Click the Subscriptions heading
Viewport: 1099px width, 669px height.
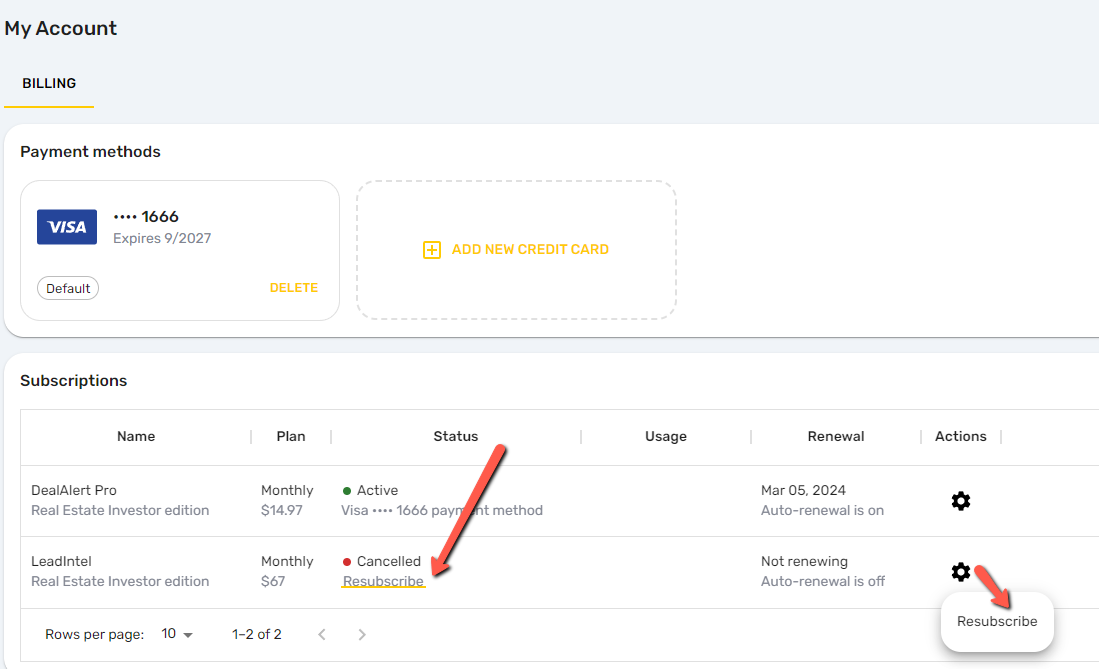point(74,380)
